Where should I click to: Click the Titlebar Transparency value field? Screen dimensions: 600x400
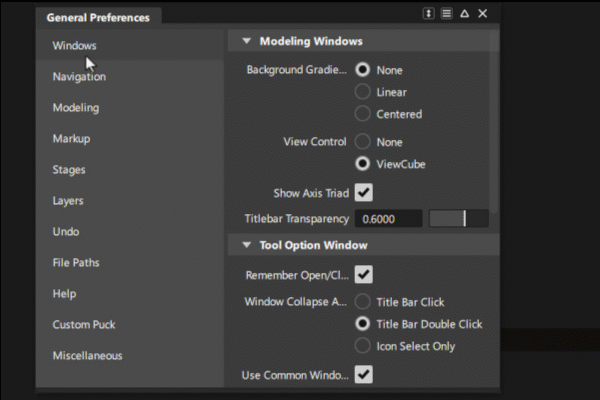390,218
